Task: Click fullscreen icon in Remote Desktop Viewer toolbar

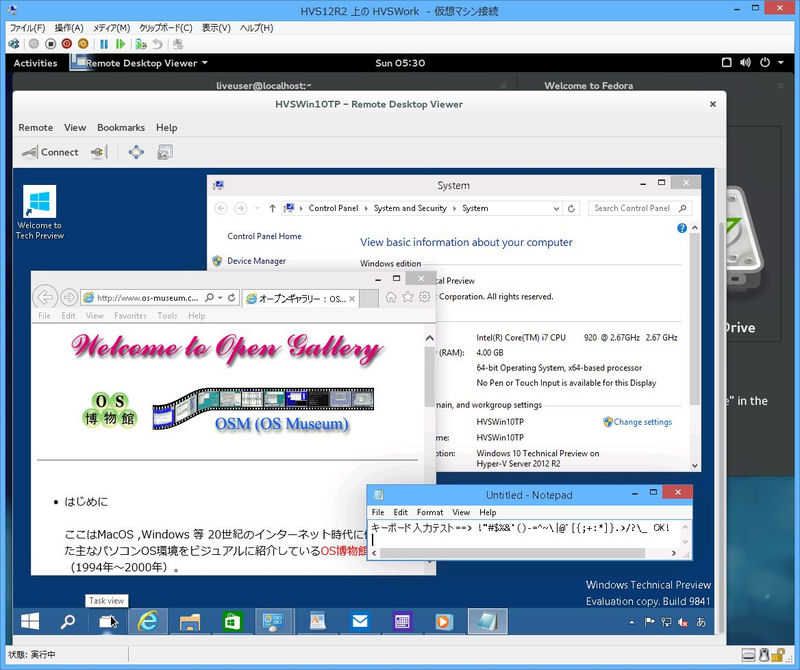Action: [x=136, y=152]
